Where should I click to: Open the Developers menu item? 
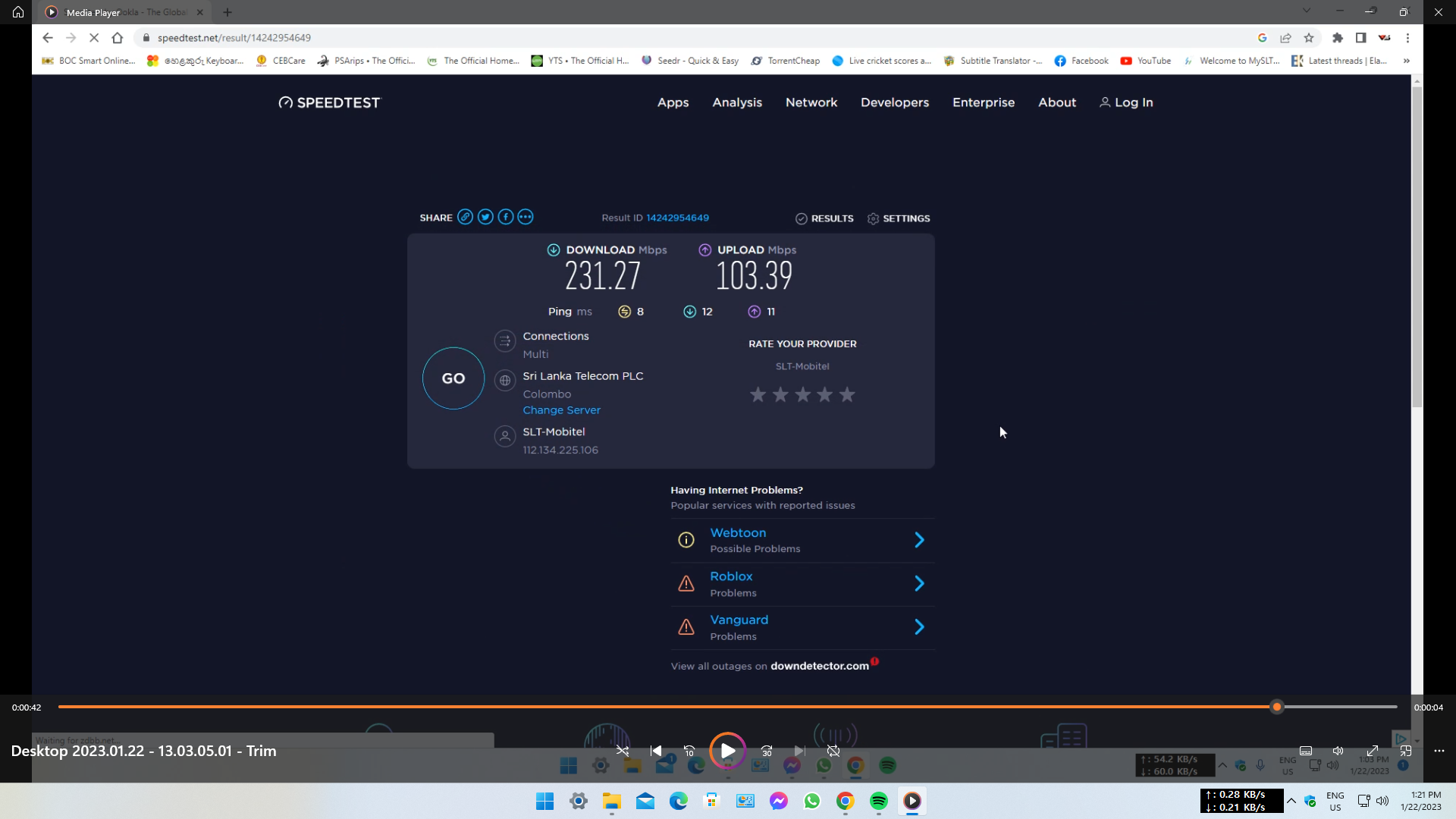pos(895,102)
